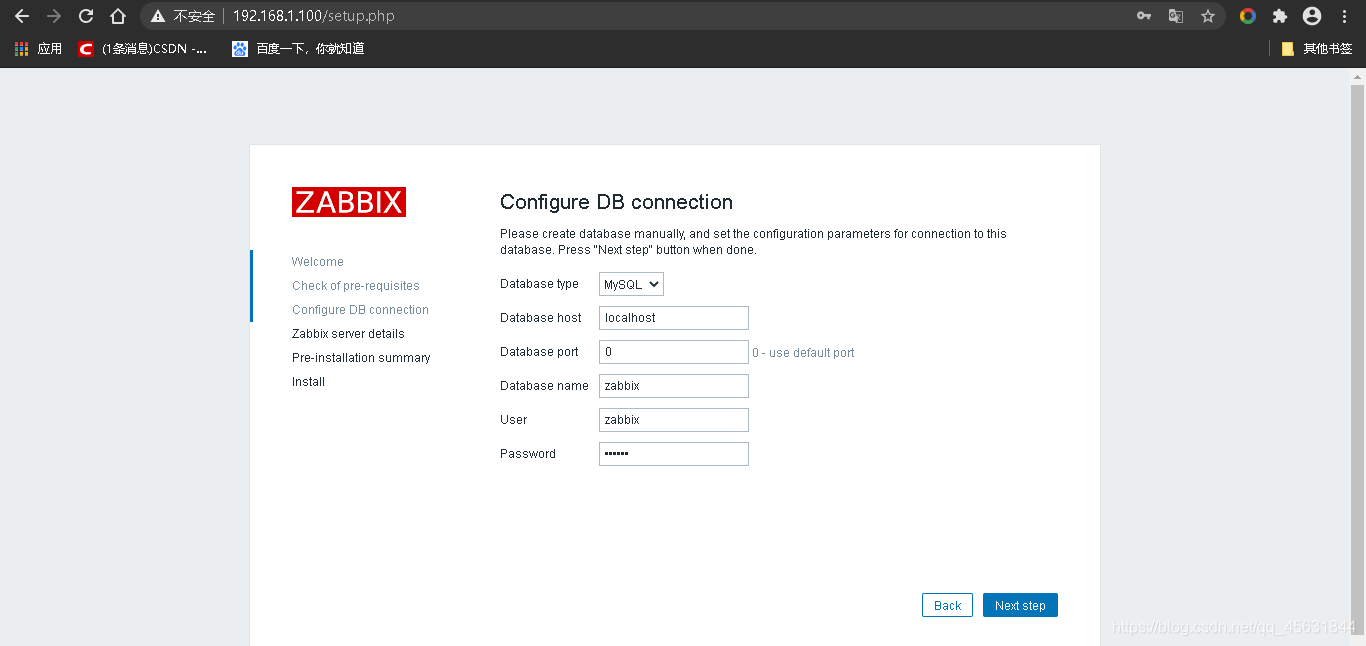Click the '0 - use default port' hint
Viewport: 1366px width, 646px height.
click(803, 353)
